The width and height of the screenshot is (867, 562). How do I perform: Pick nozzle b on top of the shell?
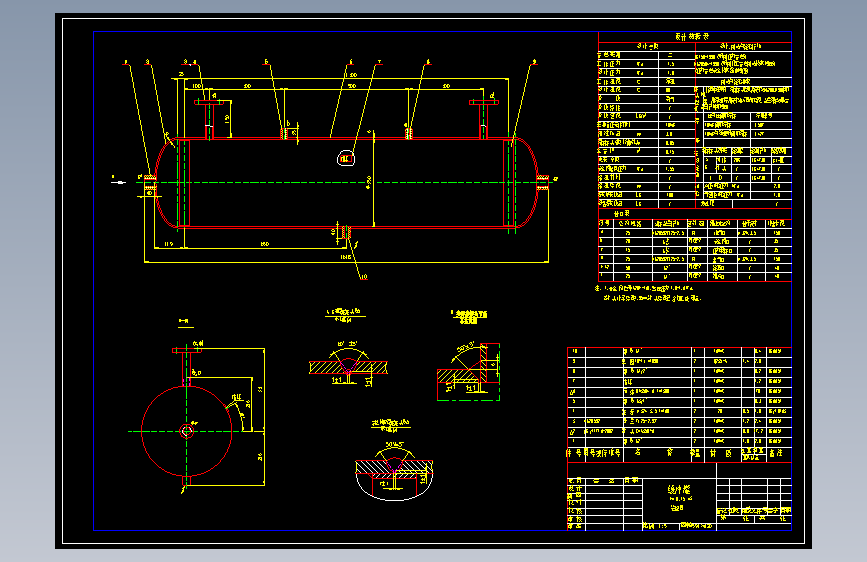pos(285,133)
